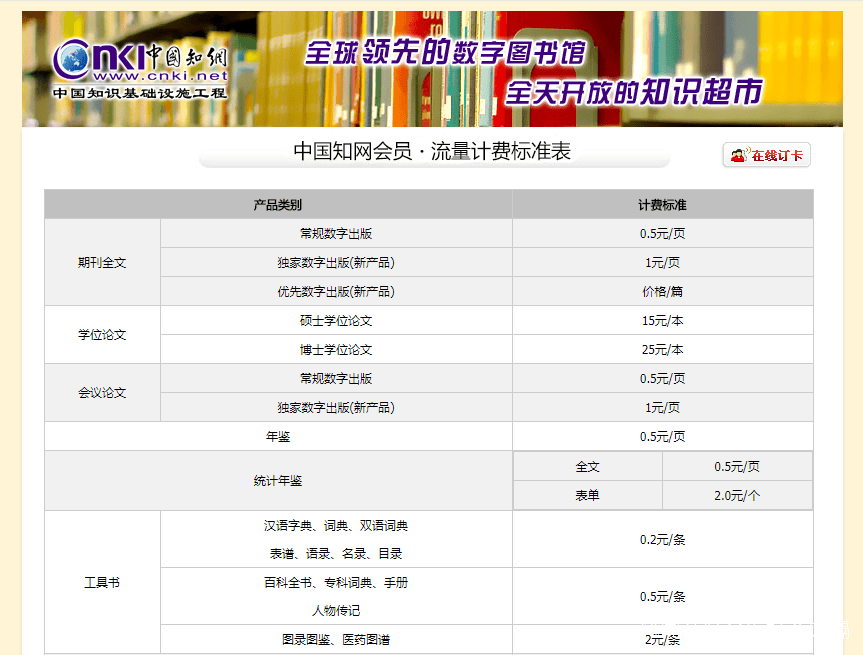The width and height of the screenshot is (863, 655).
Task: Click 汉语字典、词典、双语词典 text
Action: pos(336,526)
